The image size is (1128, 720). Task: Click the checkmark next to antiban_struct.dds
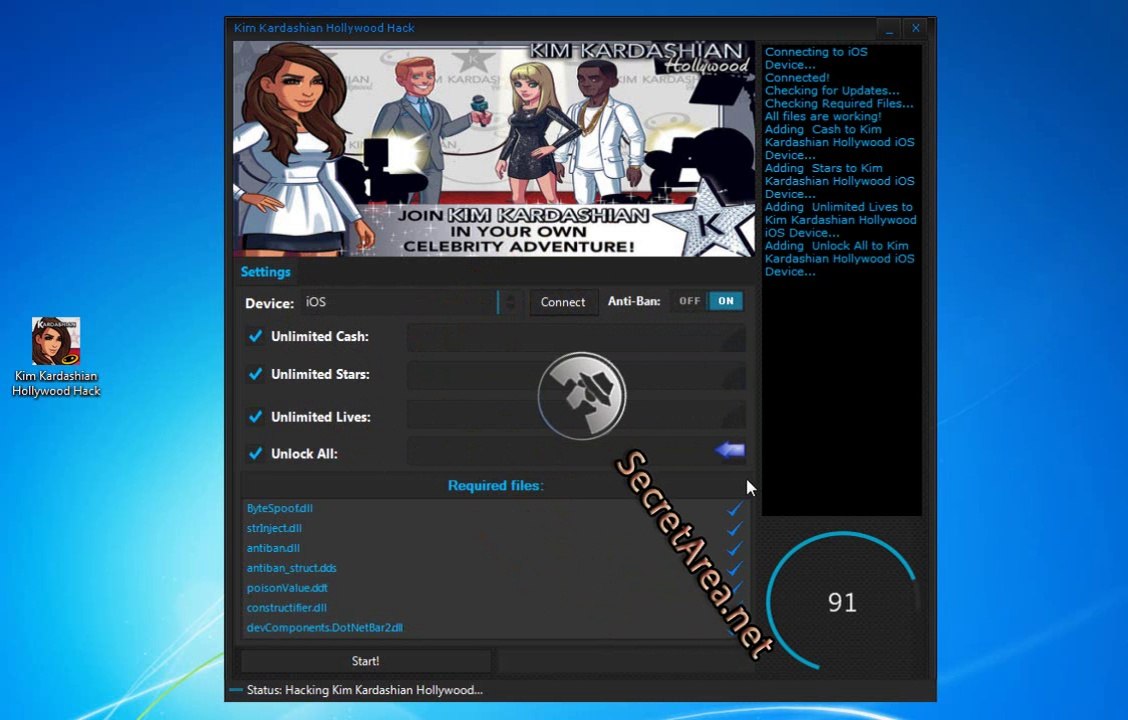click(x=734, y=568)
